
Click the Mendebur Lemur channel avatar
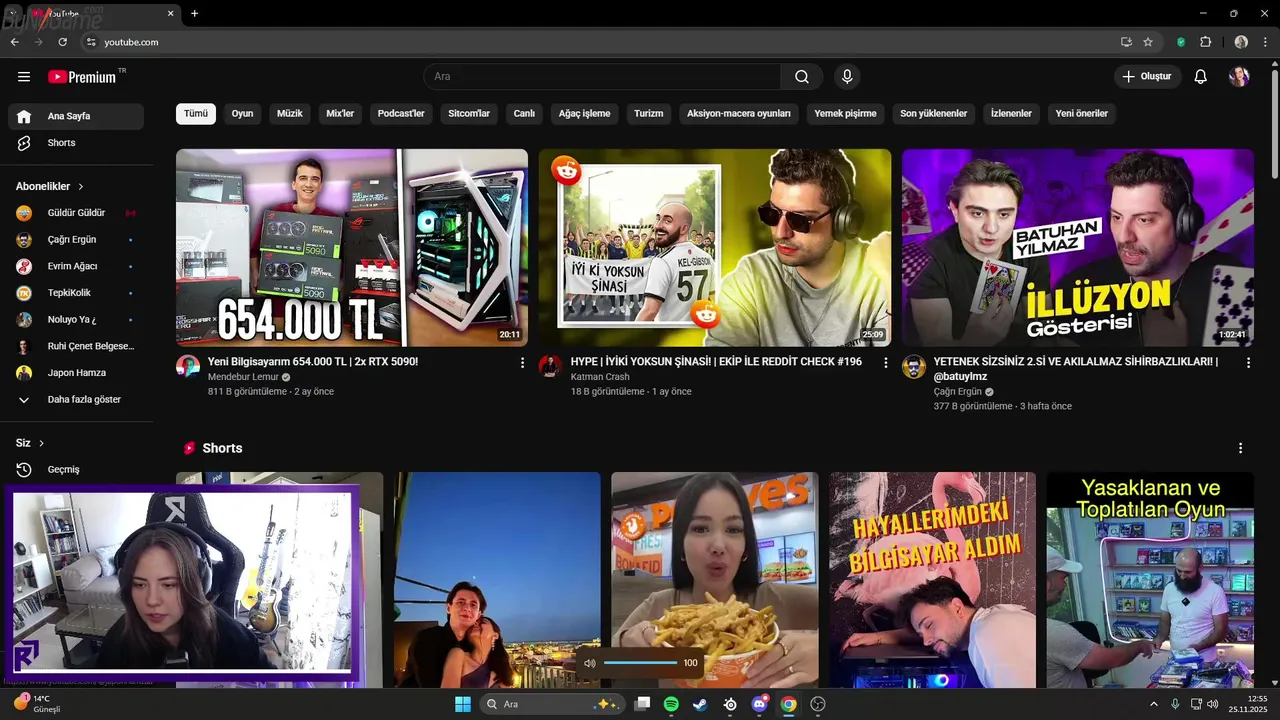188,366
